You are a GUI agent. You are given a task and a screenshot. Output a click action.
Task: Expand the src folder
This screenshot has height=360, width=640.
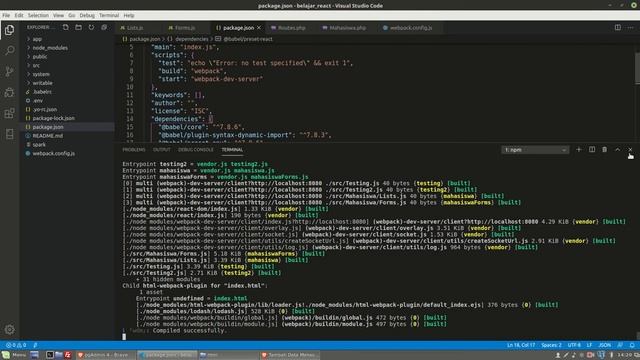click(36, 65)
